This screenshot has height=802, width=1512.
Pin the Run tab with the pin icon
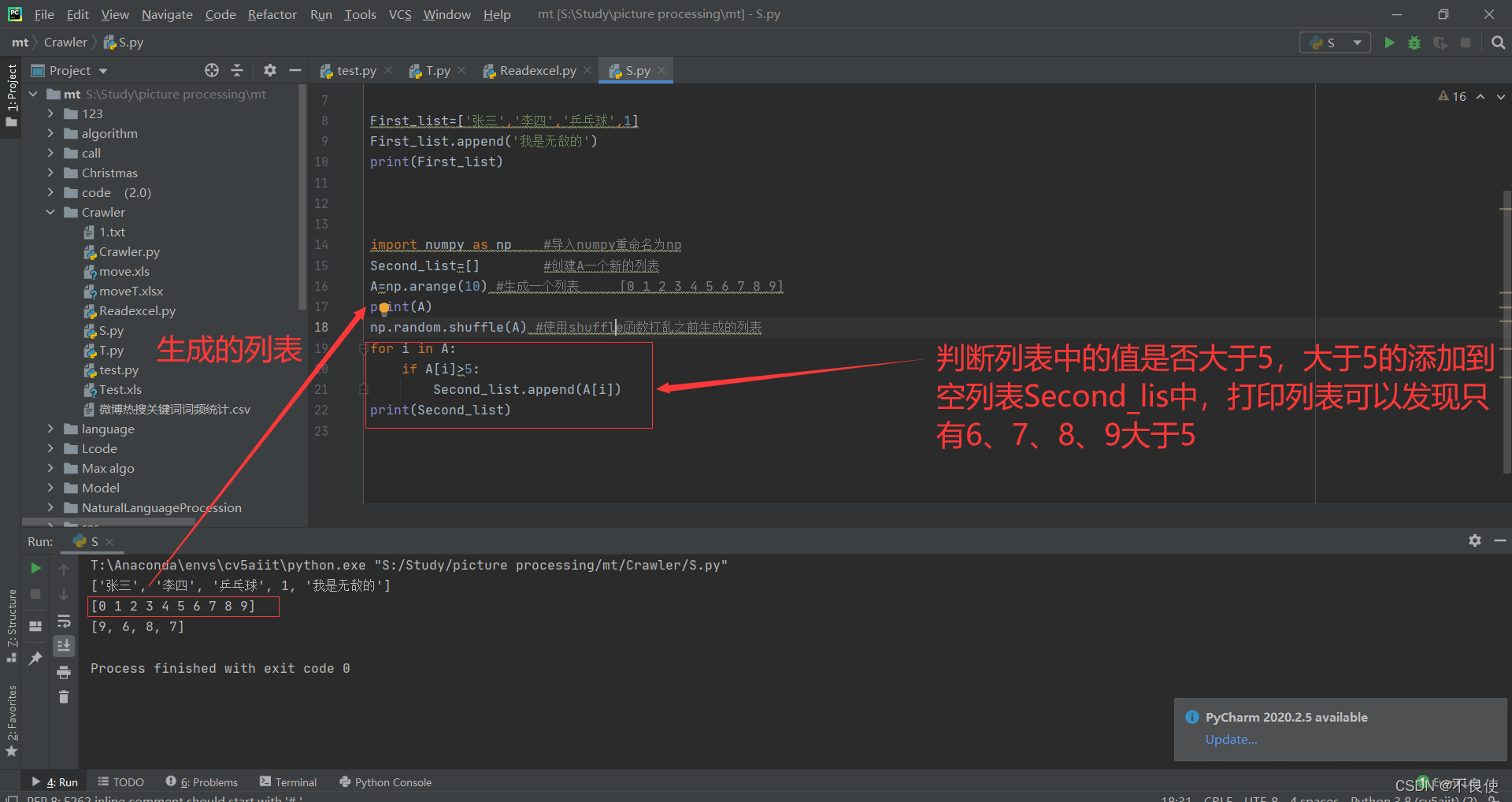pyautogui.click(x=35, y=659)
